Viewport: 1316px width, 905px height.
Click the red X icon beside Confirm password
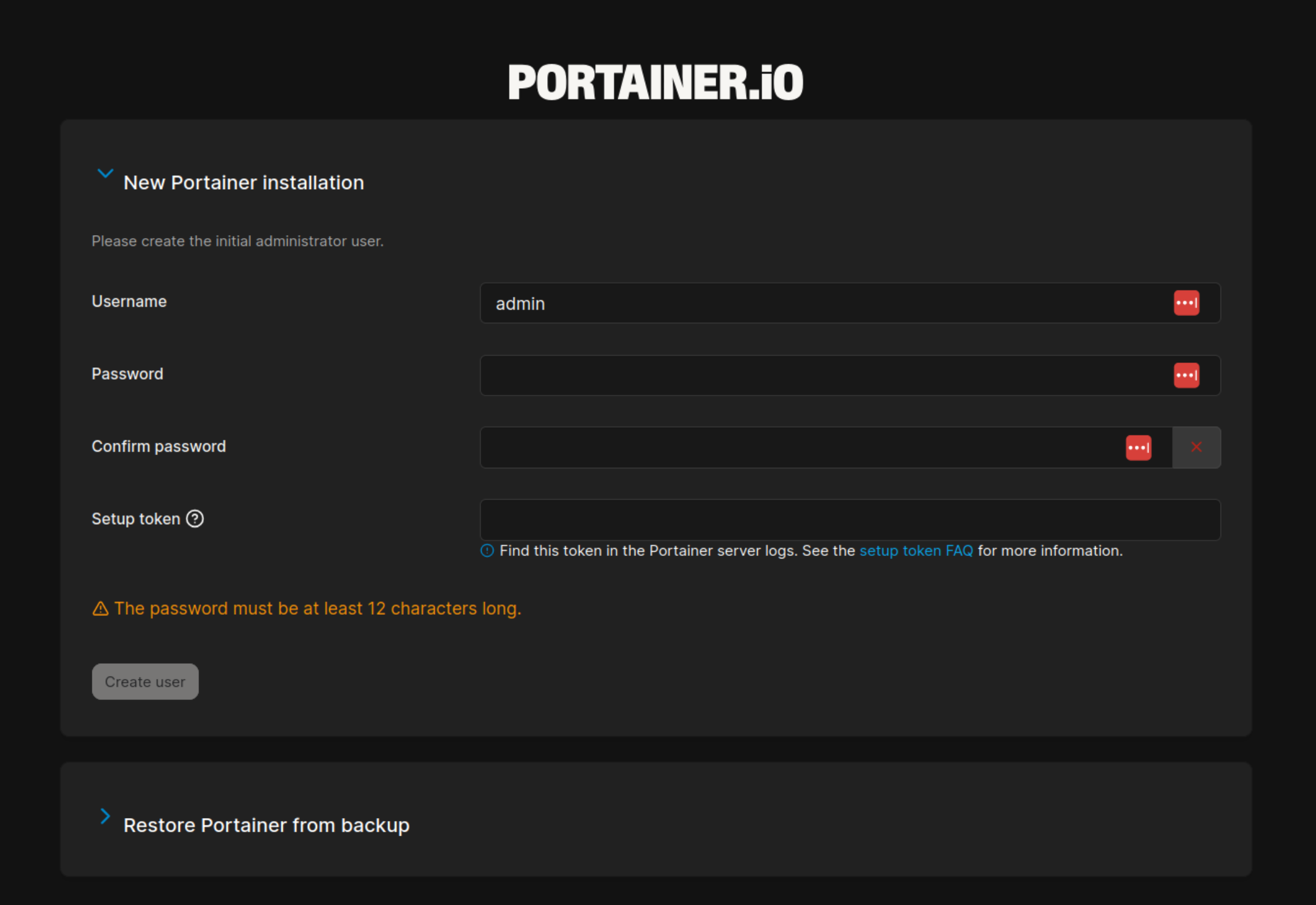click(x=1196, y=448)
